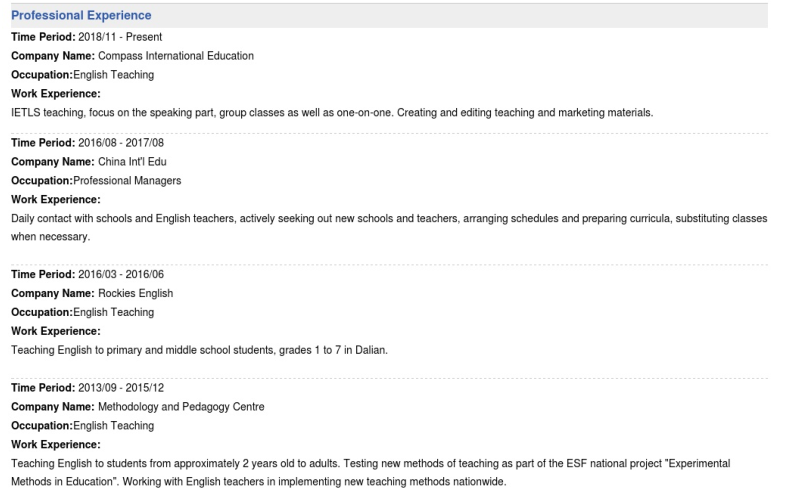The height and width of the screenshot is (494, 787).
Task: Click the last Work Experience label
Action: coord(56,445)
